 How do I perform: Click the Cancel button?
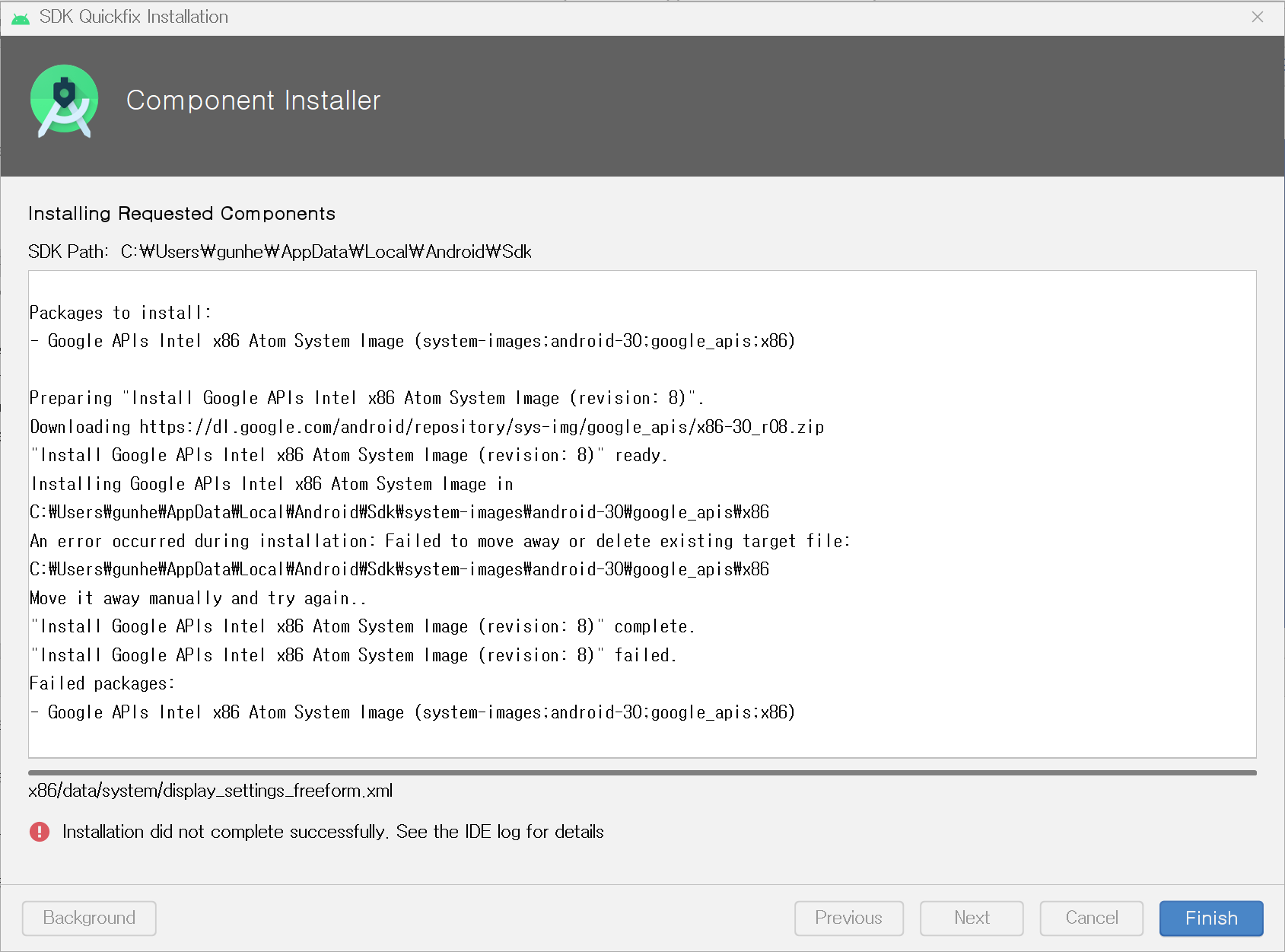click(1091, 918)
